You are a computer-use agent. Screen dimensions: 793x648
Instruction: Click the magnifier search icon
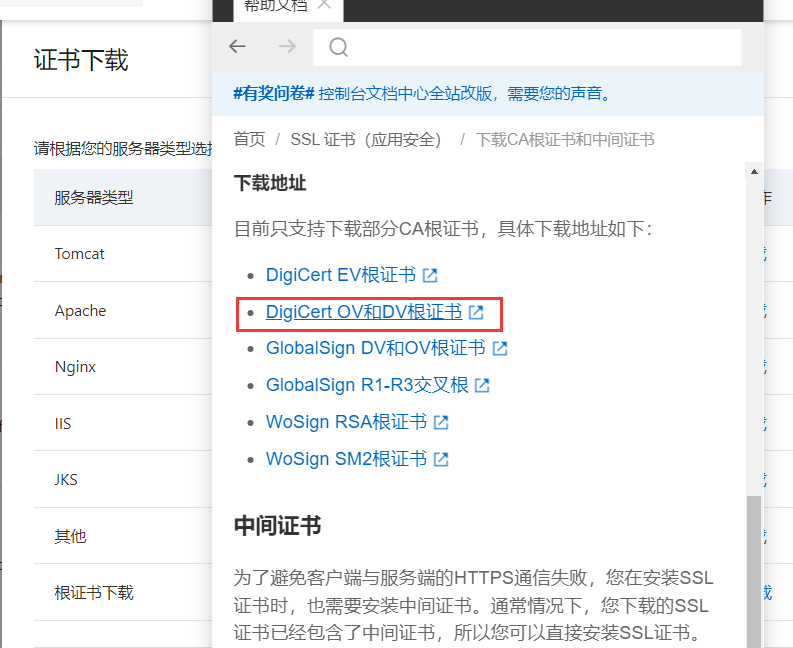(x=338, y=48)
